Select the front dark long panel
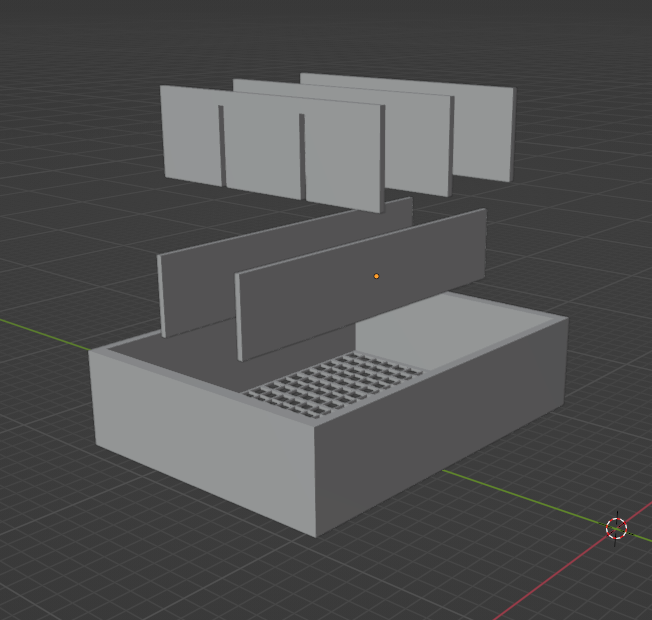Viewport: 652px width, 620px height. [361, 287]
